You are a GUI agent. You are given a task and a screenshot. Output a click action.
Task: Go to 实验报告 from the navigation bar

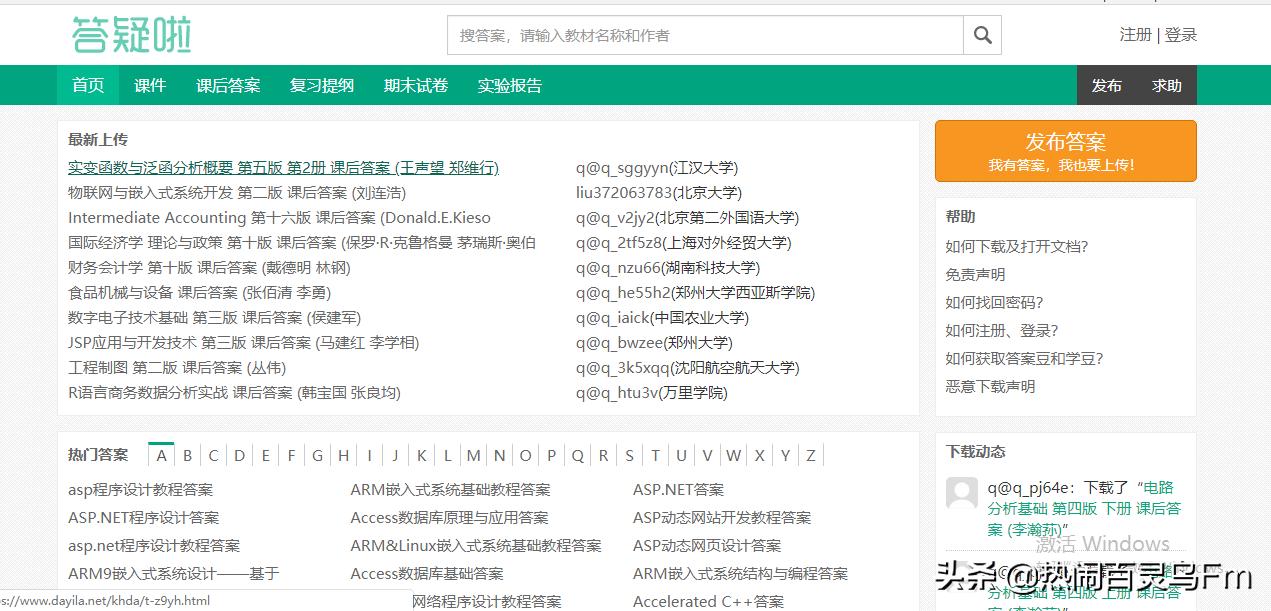[x=510, y=85]
